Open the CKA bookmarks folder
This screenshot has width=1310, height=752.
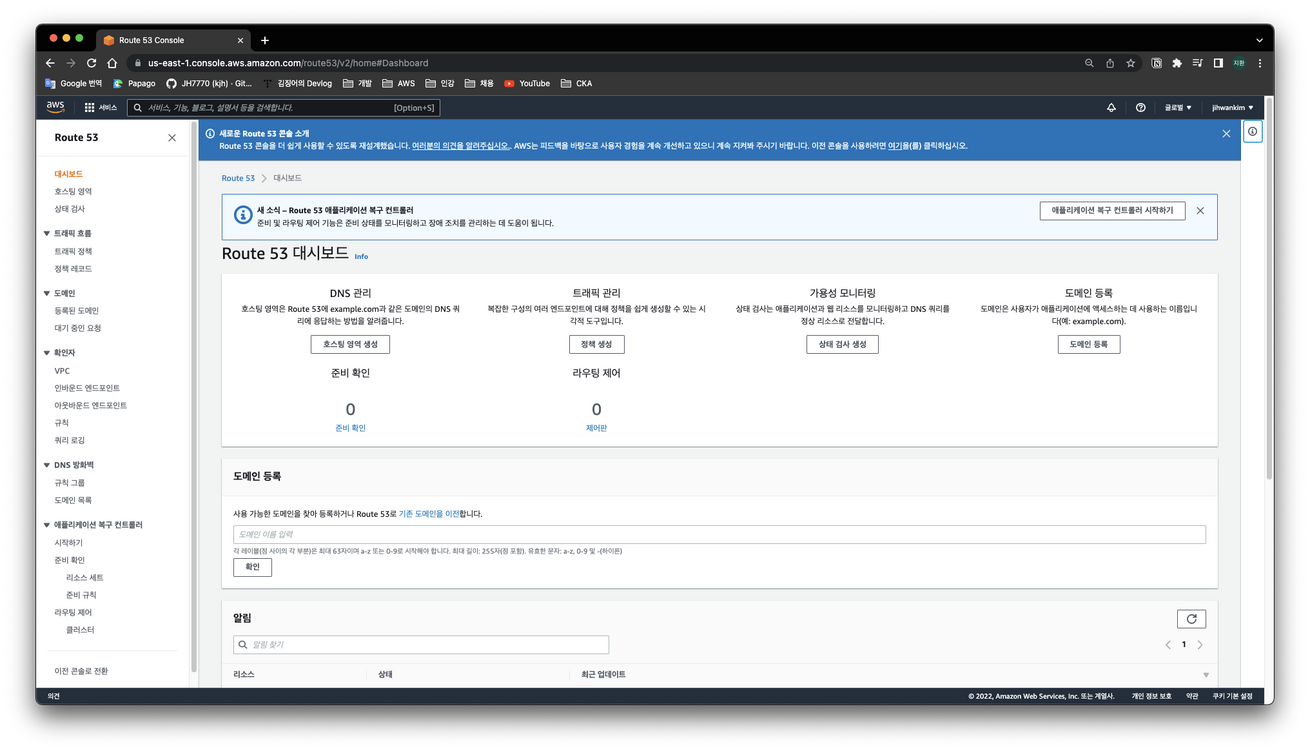(576, 84)
